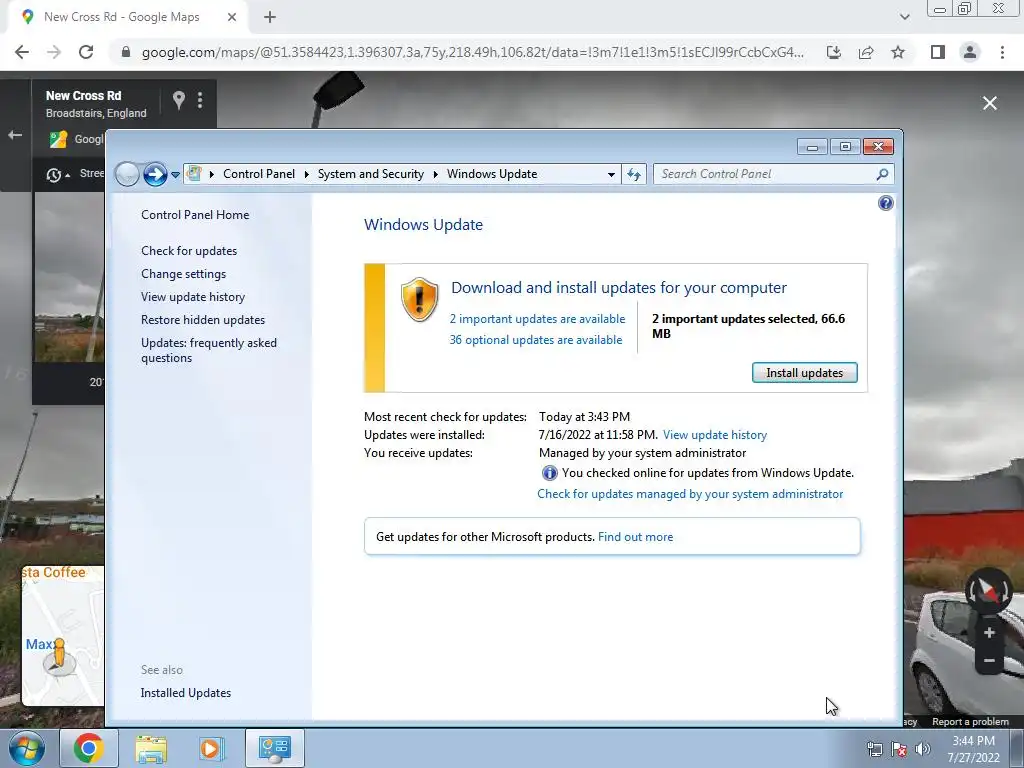This screenshot has height=768, width=1024.
Task: Click Action Center flag icon in tray
Action: 899,749
